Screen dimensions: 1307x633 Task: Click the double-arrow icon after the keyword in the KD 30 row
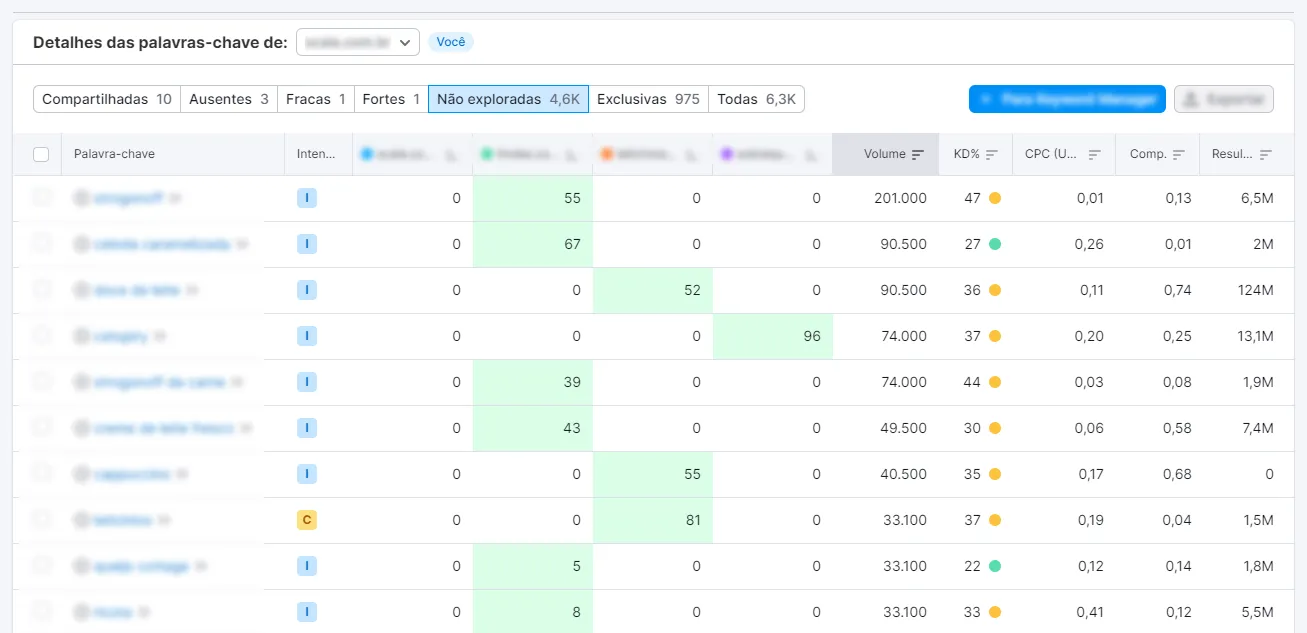pos(246,428)
